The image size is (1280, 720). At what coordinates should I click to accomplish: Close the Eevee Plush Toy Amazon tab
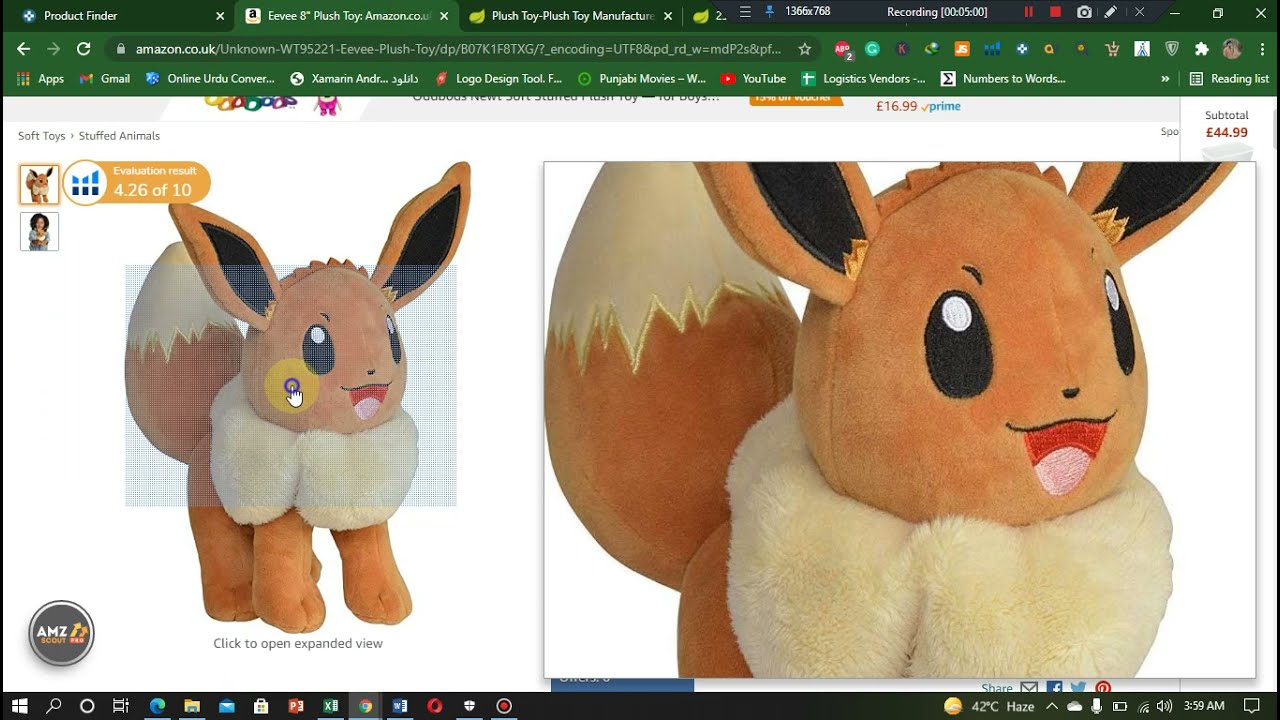446,16
